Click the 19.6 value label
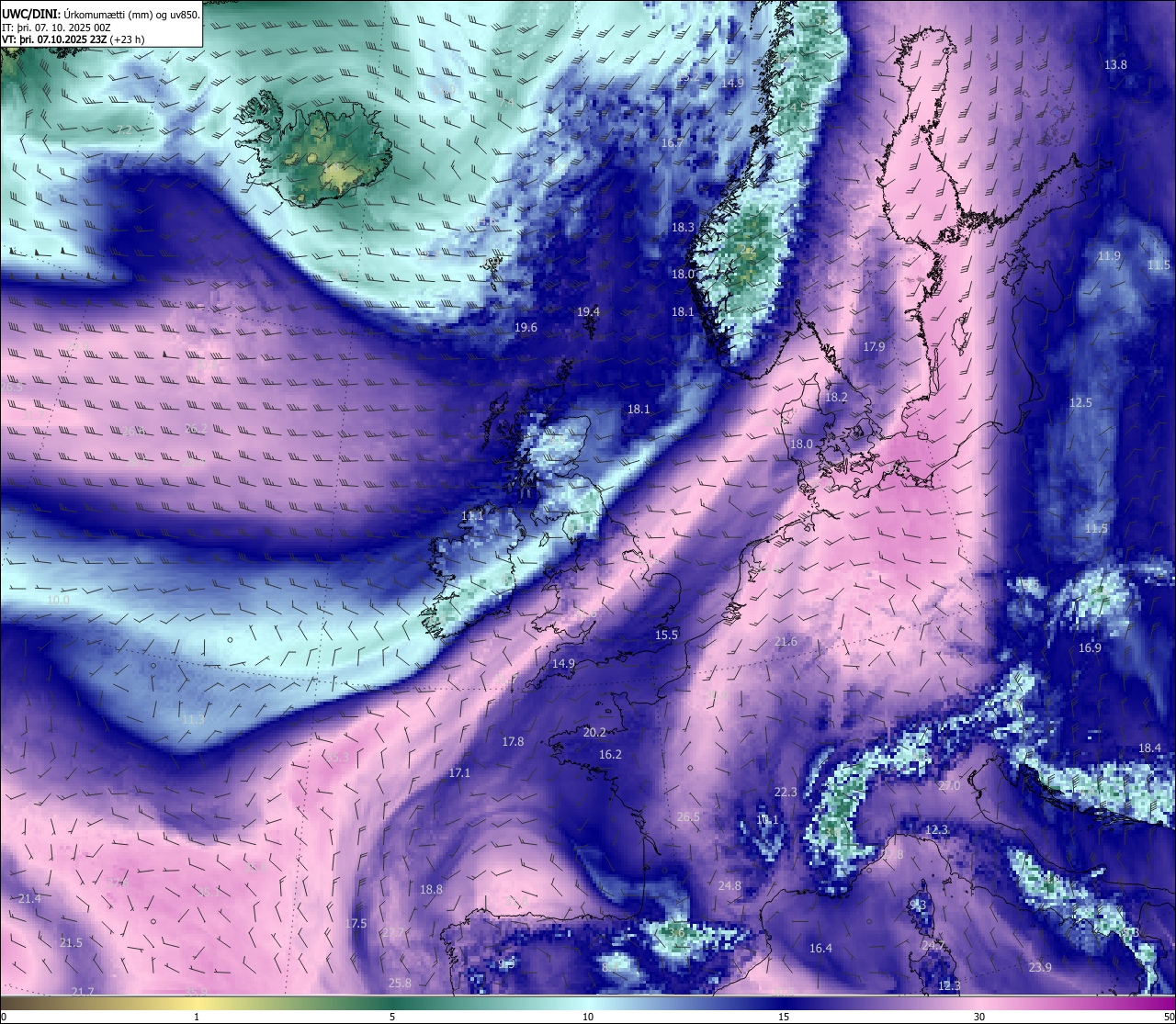Viewport: 1176px width, 1024px height. click(x=526, y=327)
